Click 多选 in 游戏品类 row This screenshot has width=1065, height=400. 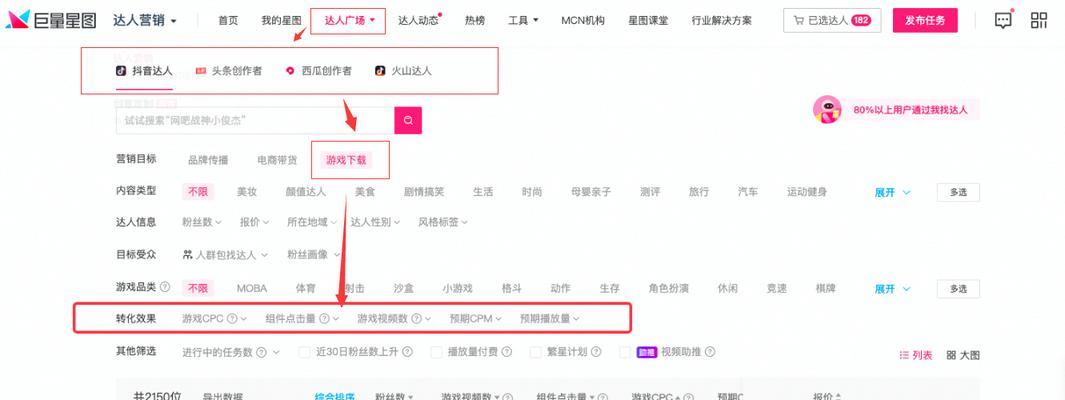tap(958, 289)
